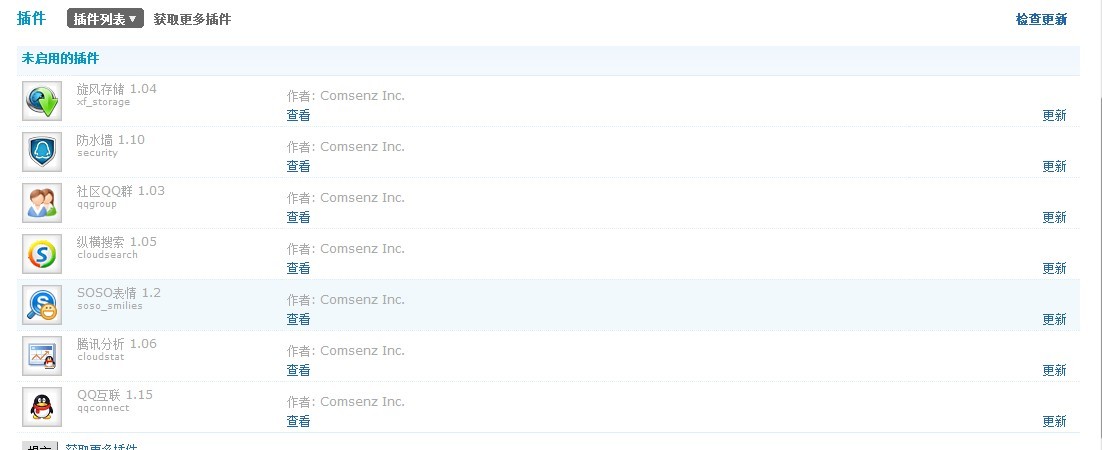Click 查看 for the 社区QQ群 plugin
Image resolution: width=1102 pixels, height=450 pixels.
[298, 217]
